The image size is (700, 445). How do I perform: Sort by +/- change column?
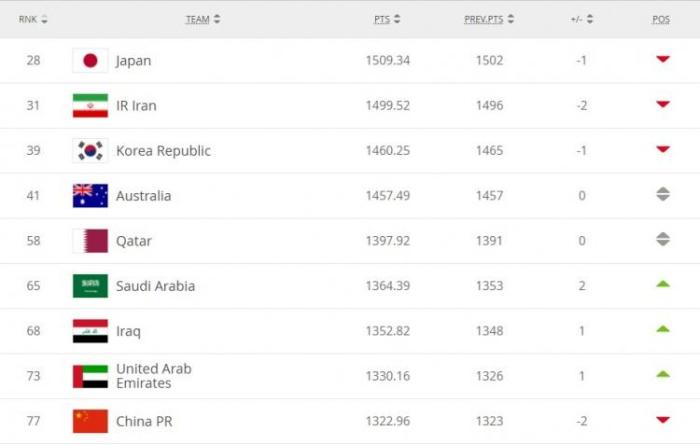pyautogui.click(x=581, y=19)
